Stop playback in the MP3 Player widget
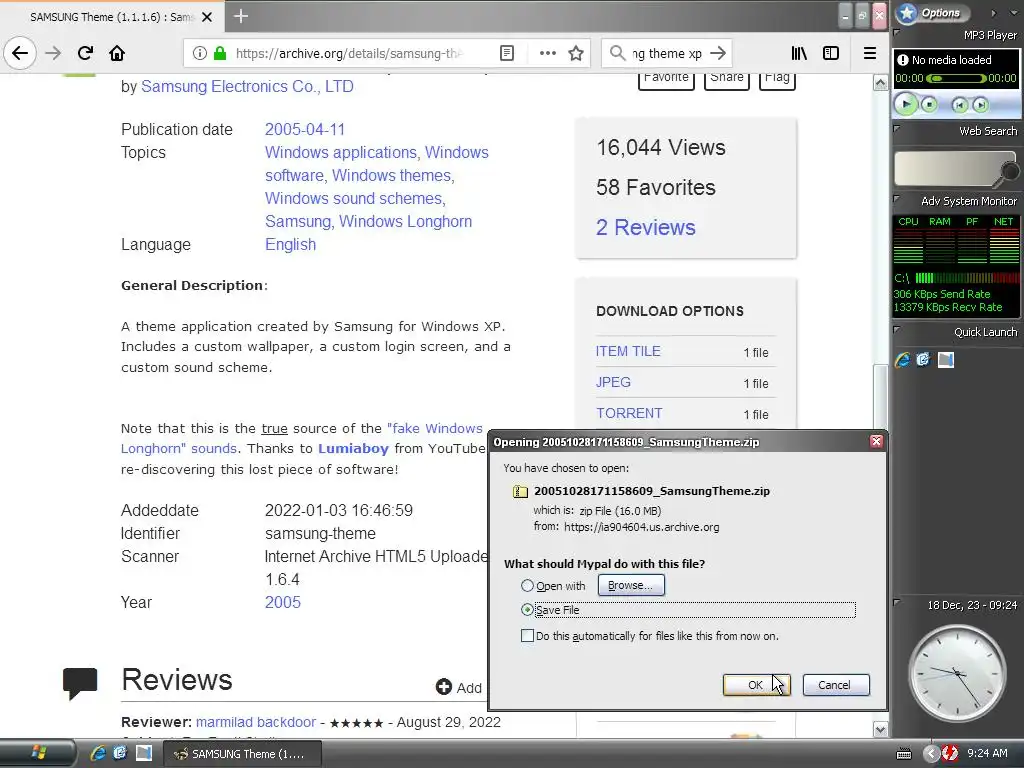1024x768 pixels. pos(929,104)
